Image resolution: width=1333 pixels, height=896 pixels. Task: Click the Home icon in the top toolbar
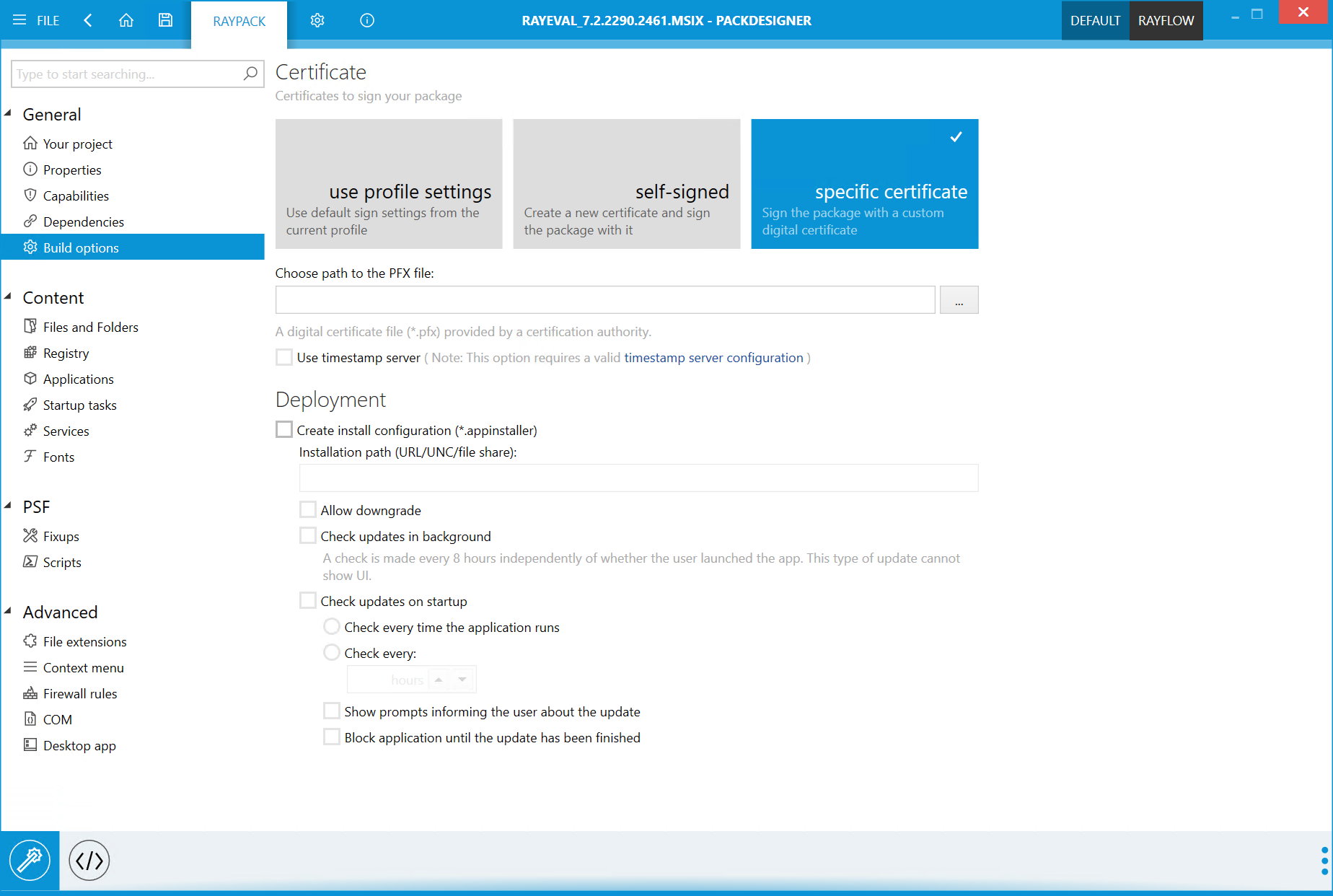(x=126, y=20)
